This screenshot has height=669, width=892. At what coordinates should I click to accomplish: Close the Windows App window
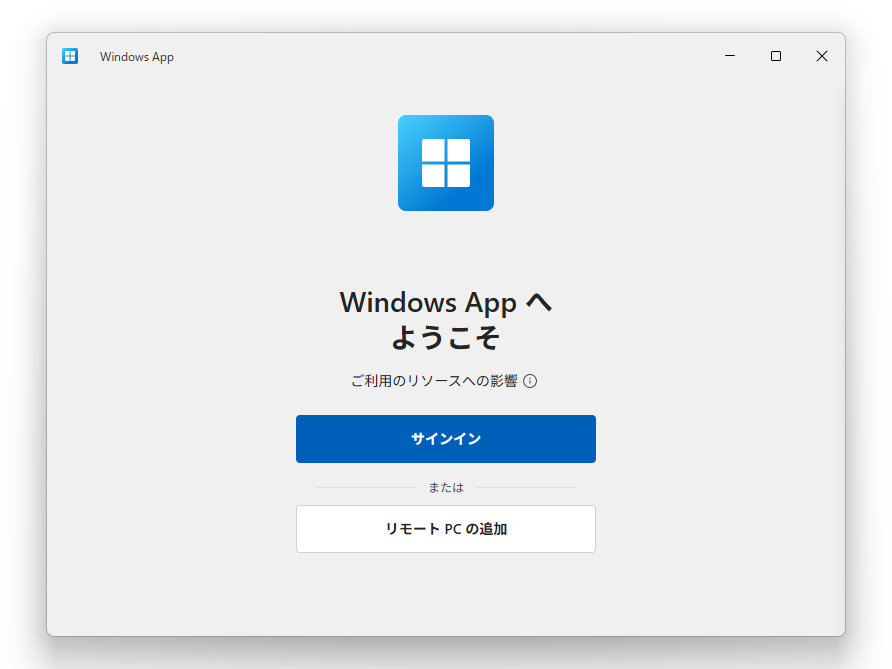pyautogui.click(x=822, y=56)
